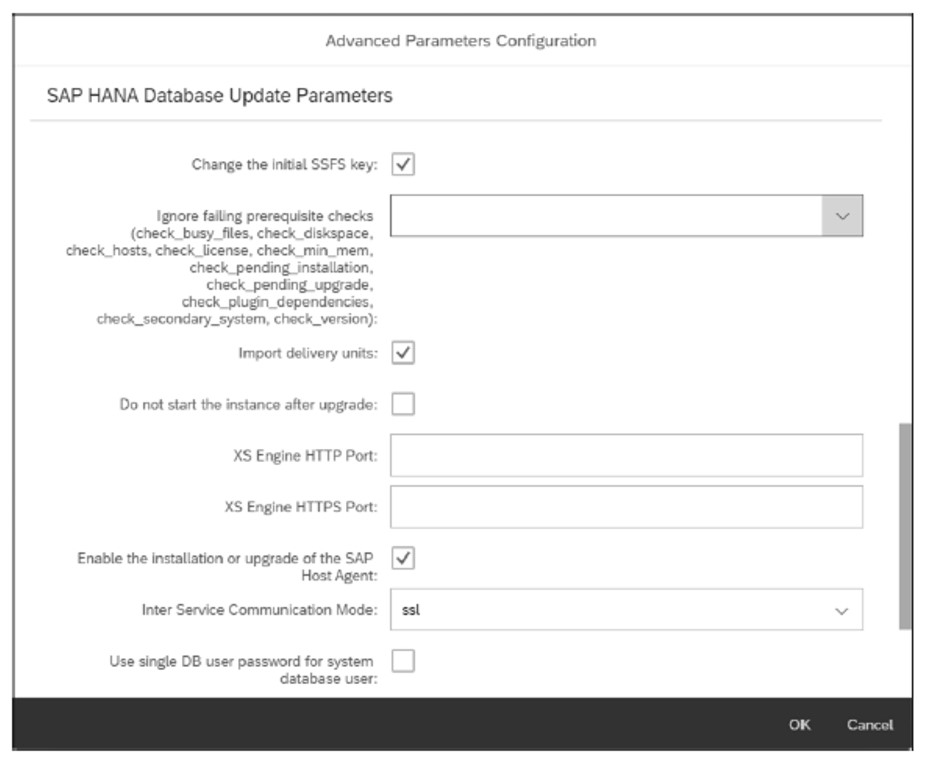Click the Advanced Parameters Configuration title

click(461, 41)
